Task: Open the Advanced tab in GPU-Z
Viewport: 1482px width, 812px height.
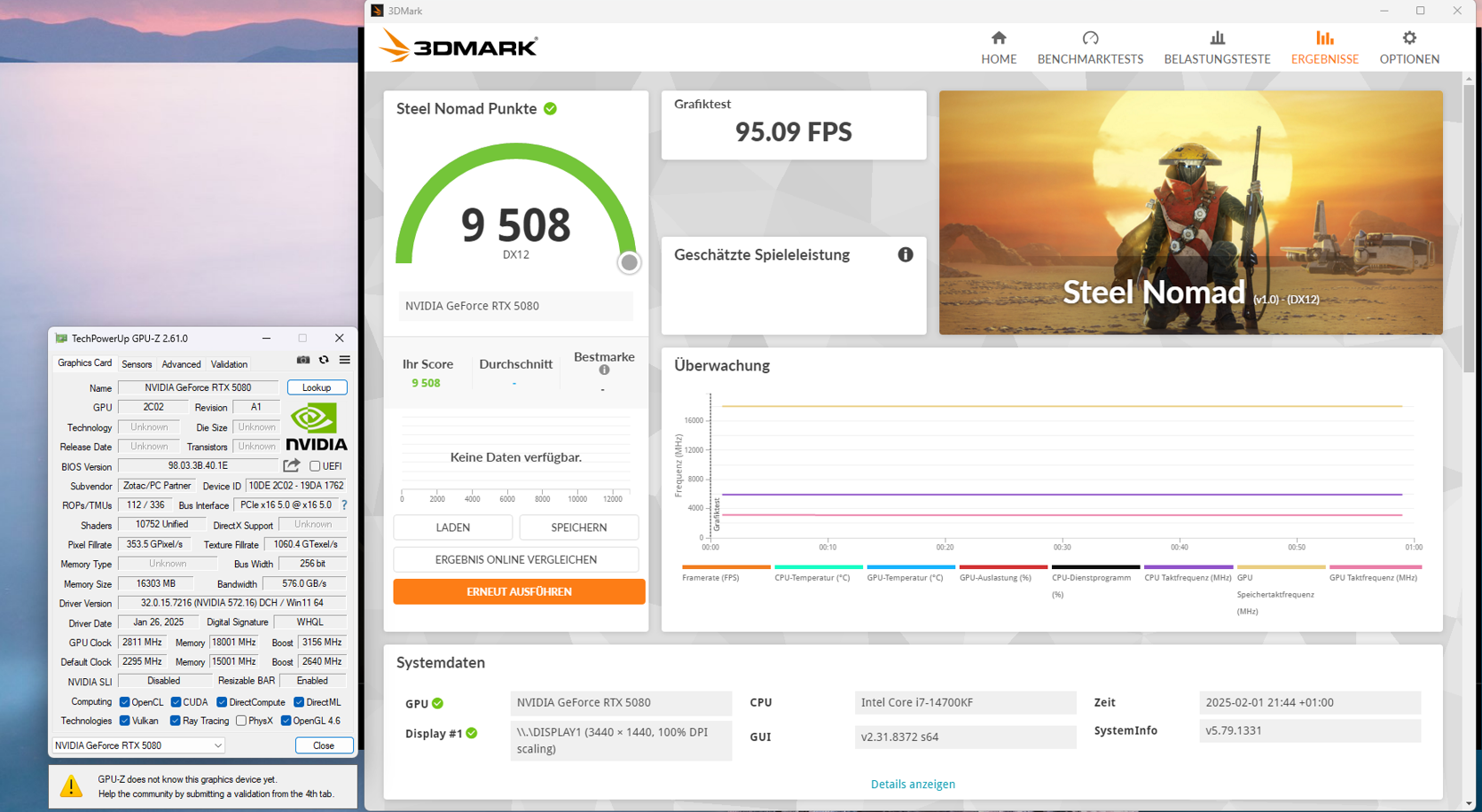Action: [181, 364]
